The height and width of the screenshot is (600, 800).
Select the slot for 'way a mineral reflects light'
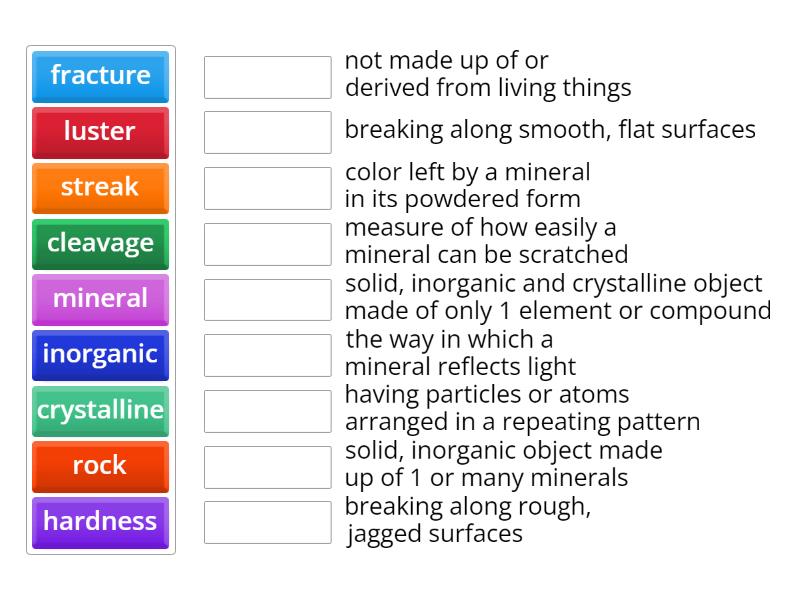[266, 355]
